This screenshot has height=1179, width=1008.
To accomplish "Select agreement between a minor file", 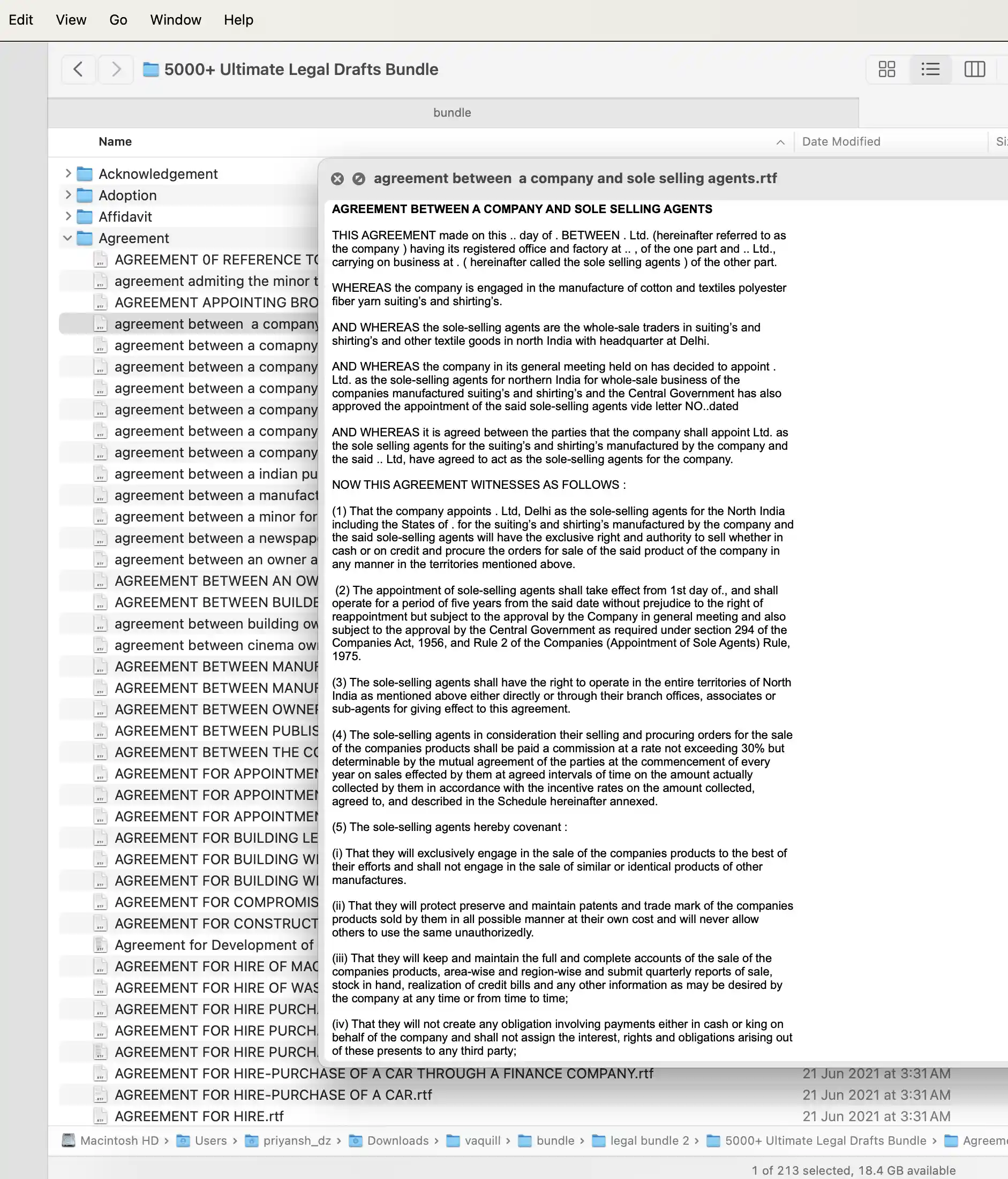I will click(x=216, y=517).
